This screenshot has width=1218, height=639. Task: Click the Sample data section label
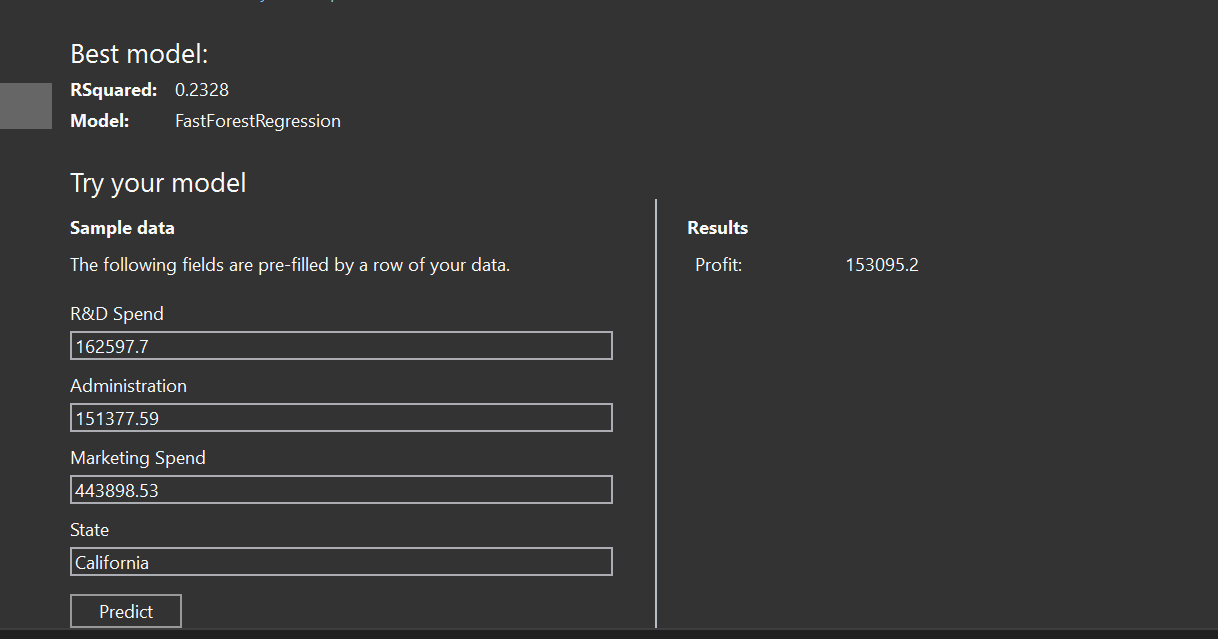tap(122, 227)
